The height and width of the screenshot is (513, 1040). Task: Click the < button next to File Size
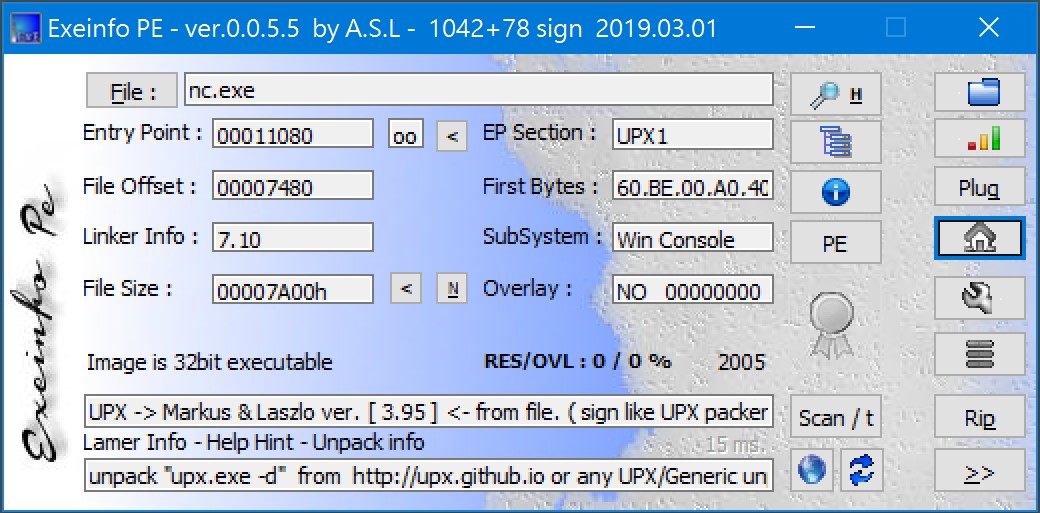(x=406, y=289)
